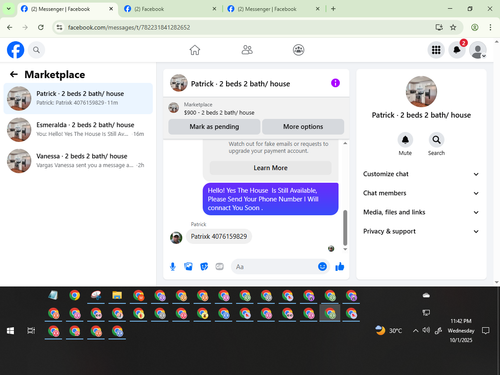Attach a photo using the image icon
This screenshot has height=375, width=500.
(x=188, y=267)
